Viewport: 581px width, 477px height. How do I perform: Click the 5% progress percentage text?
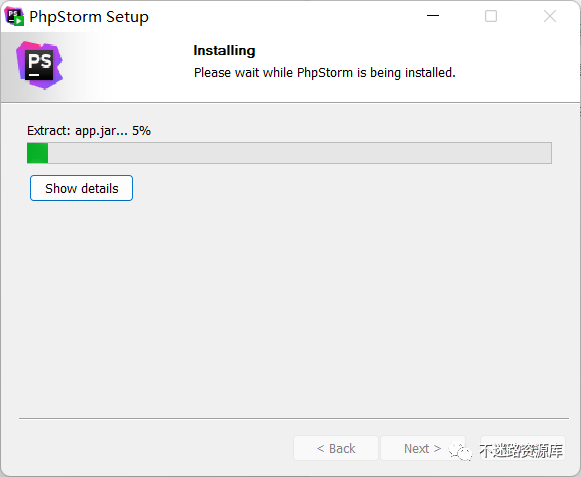(x=142, y=131)
